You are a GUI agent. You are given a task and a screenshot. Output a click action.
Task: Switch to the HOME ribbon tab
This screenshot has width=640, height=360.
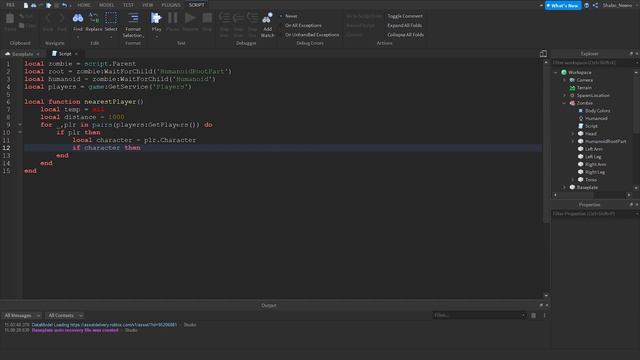(84, 5)
